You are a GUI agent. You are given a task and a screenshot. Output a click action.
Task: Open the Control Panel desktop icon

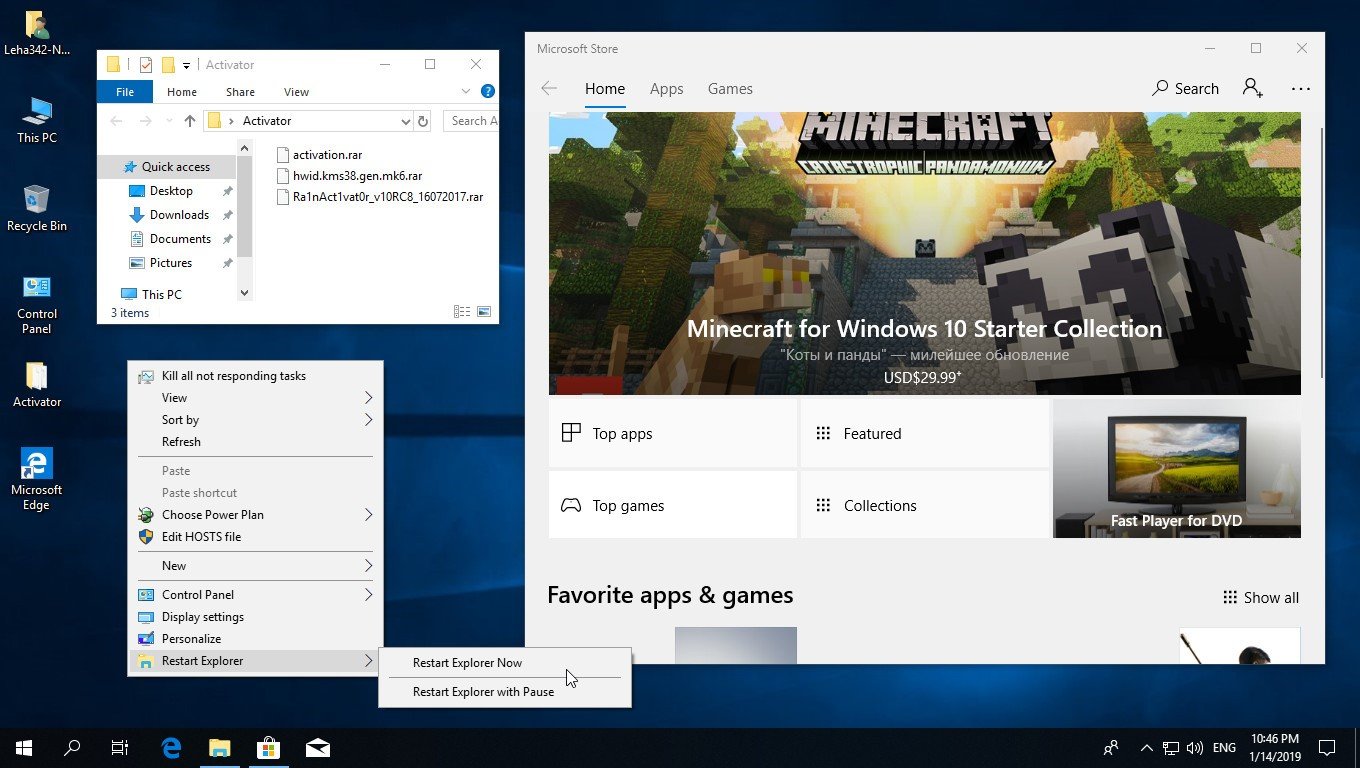[x=36, y=304]
